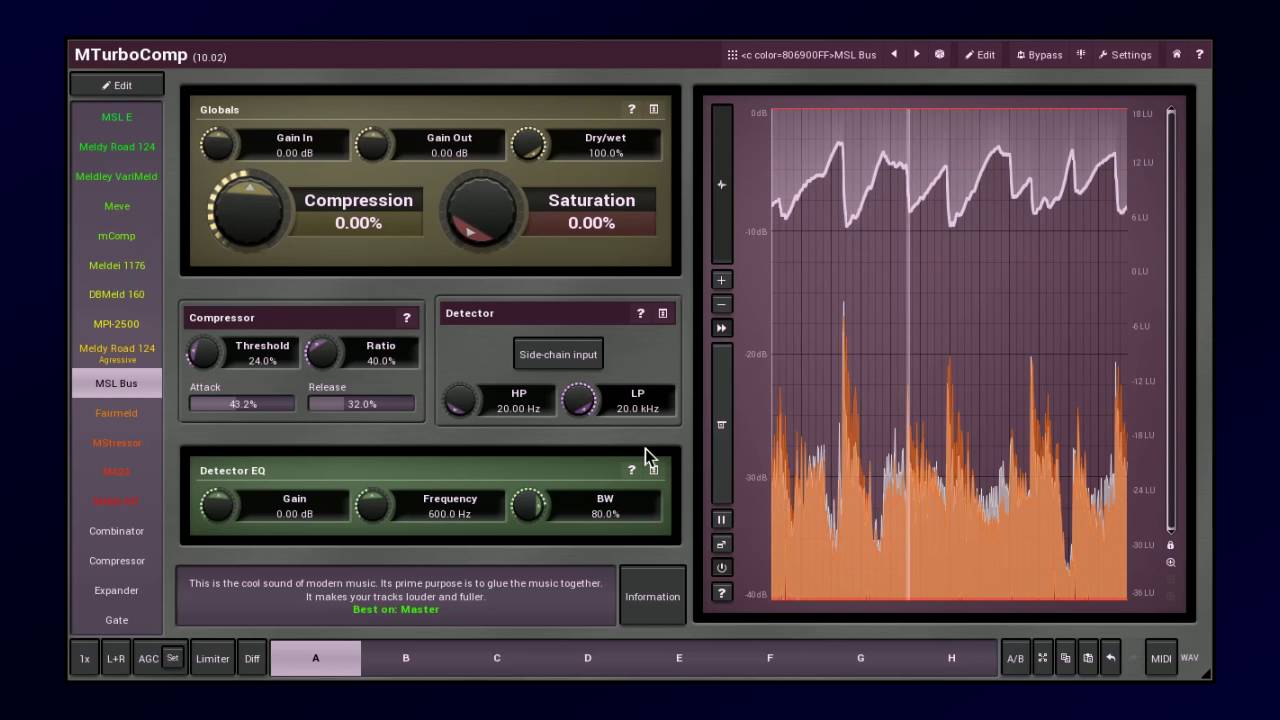Select preset slot B
This screenshot has height=720, width=1280.
406,658
